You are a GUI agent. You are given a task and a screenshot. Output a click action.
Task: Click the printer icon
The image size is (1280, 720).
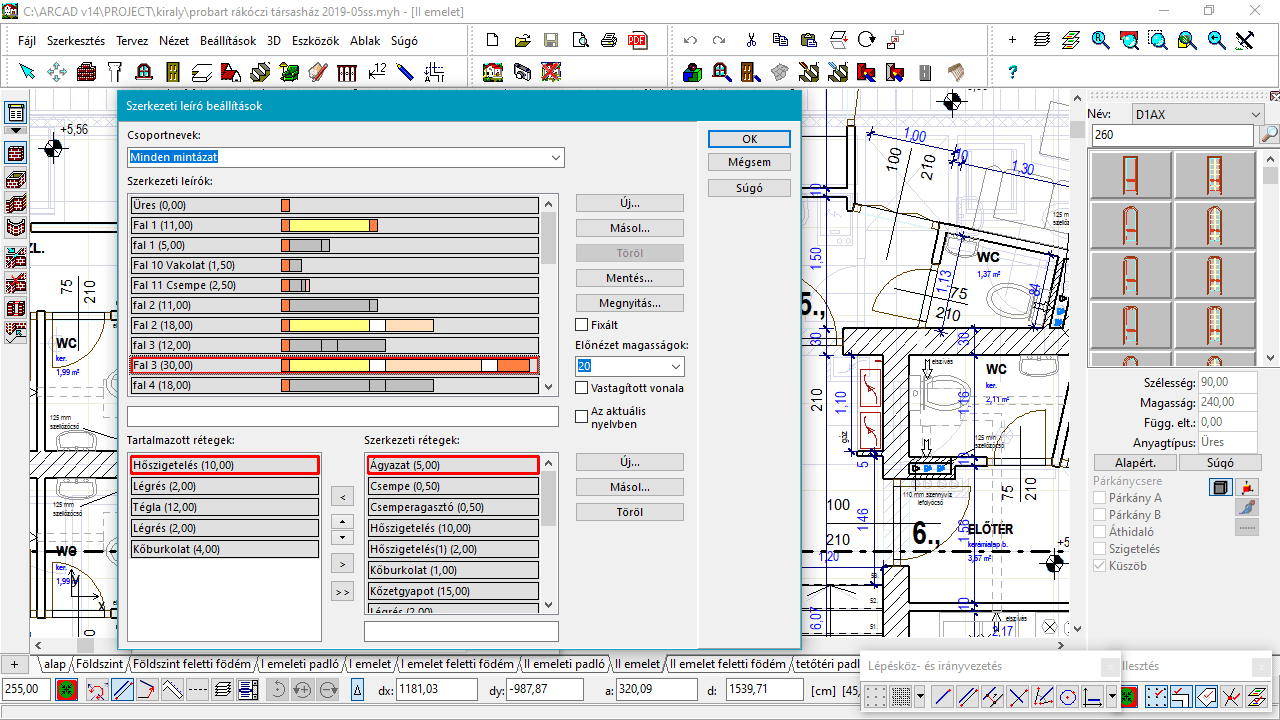pyautogui.click(x=608, y=41)
